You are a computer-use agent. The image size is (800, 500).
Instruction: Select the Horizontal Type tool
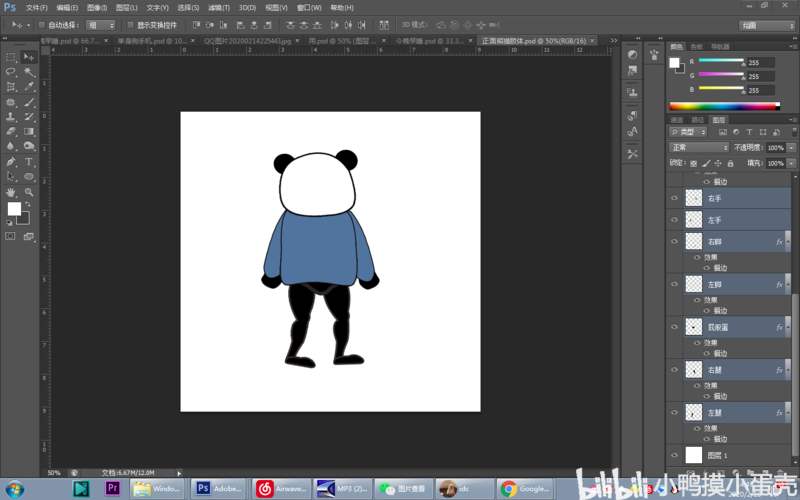pos(29,162)
